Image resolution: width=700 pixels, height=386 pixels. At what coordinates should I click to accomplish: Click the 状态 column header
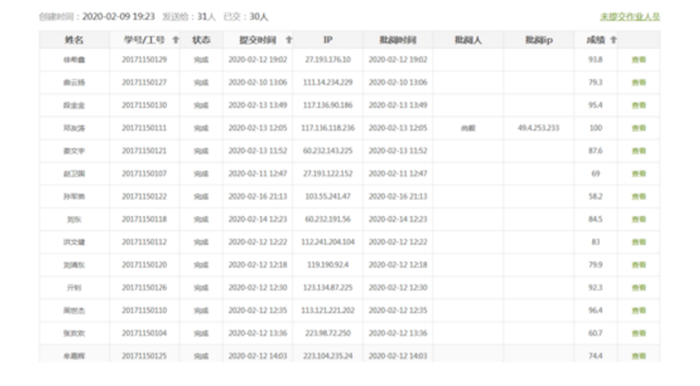201,40
